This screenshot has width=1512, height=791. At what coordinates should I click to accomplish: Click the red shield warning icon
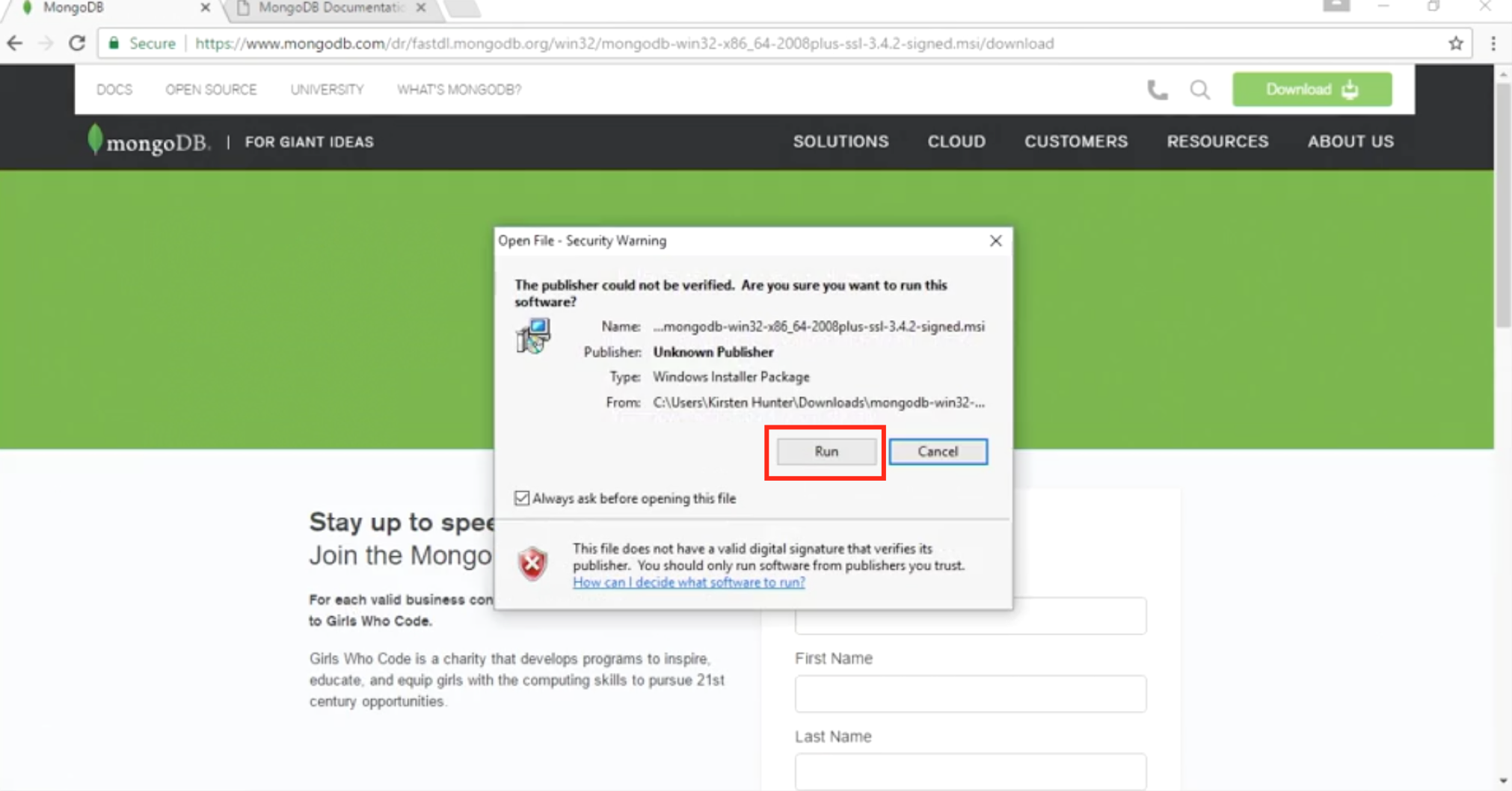coord(532,564)
